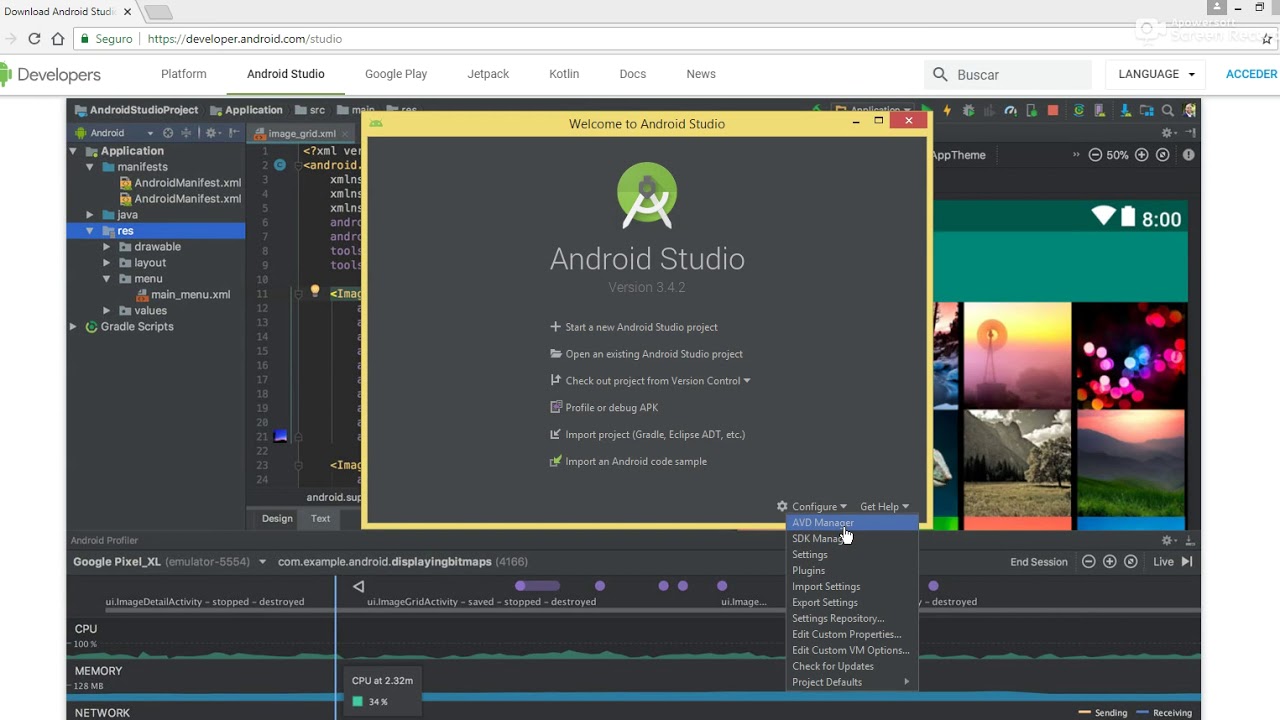
Task: Click Import an Android code sample
Action: click(628, 462)
